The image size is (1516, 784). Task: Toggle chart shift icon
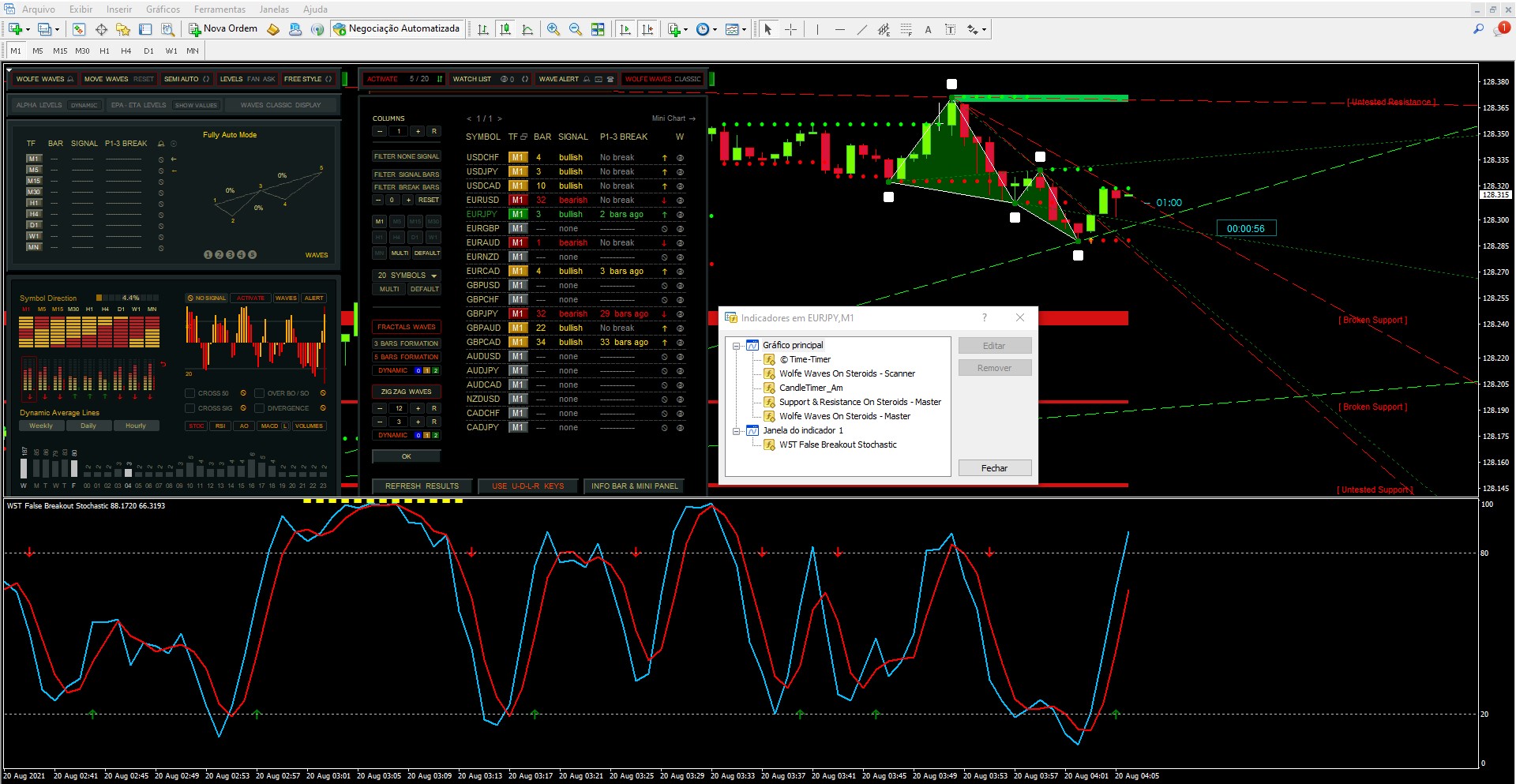(647, 29)
